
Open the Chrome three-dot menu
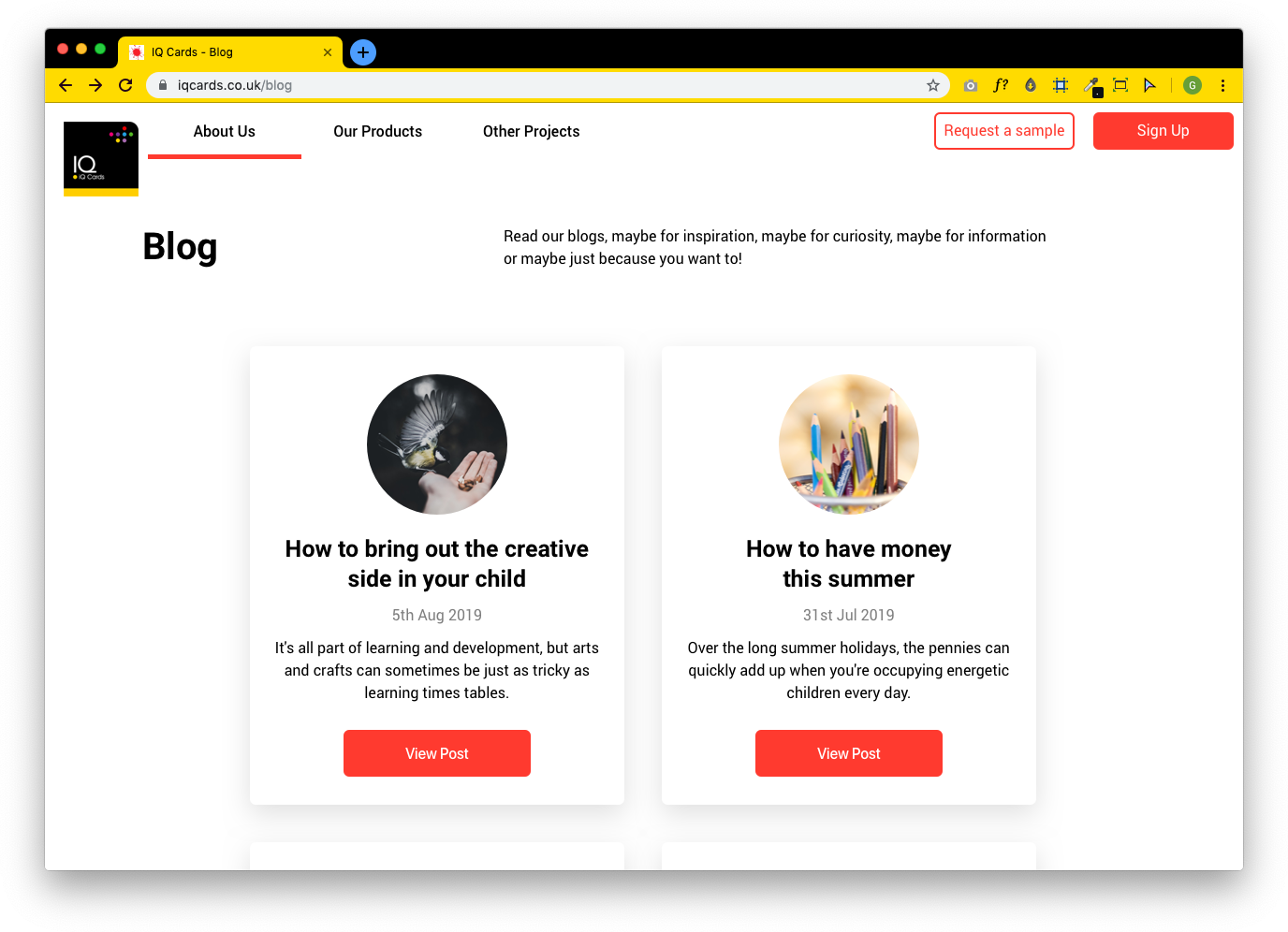1222,85
